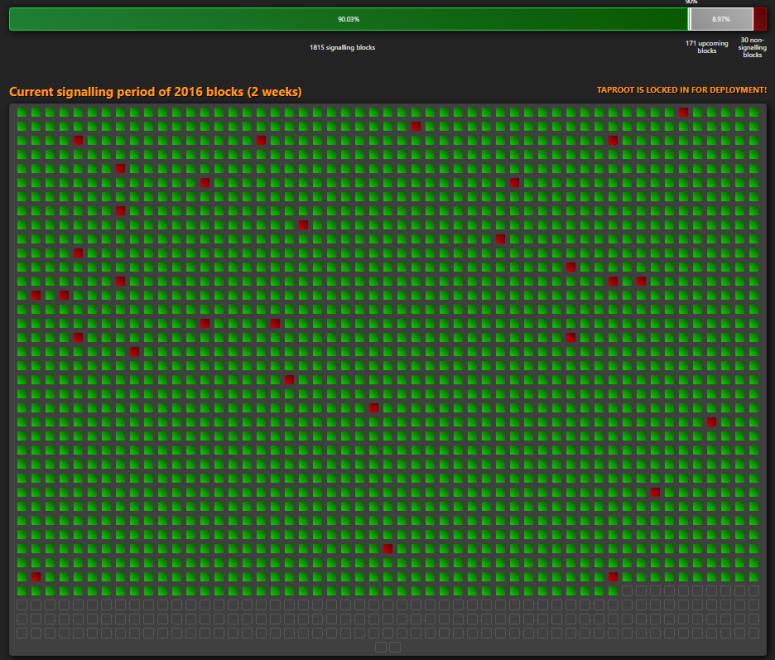Click the right empty block in the final two-block row

click(395, 647)
